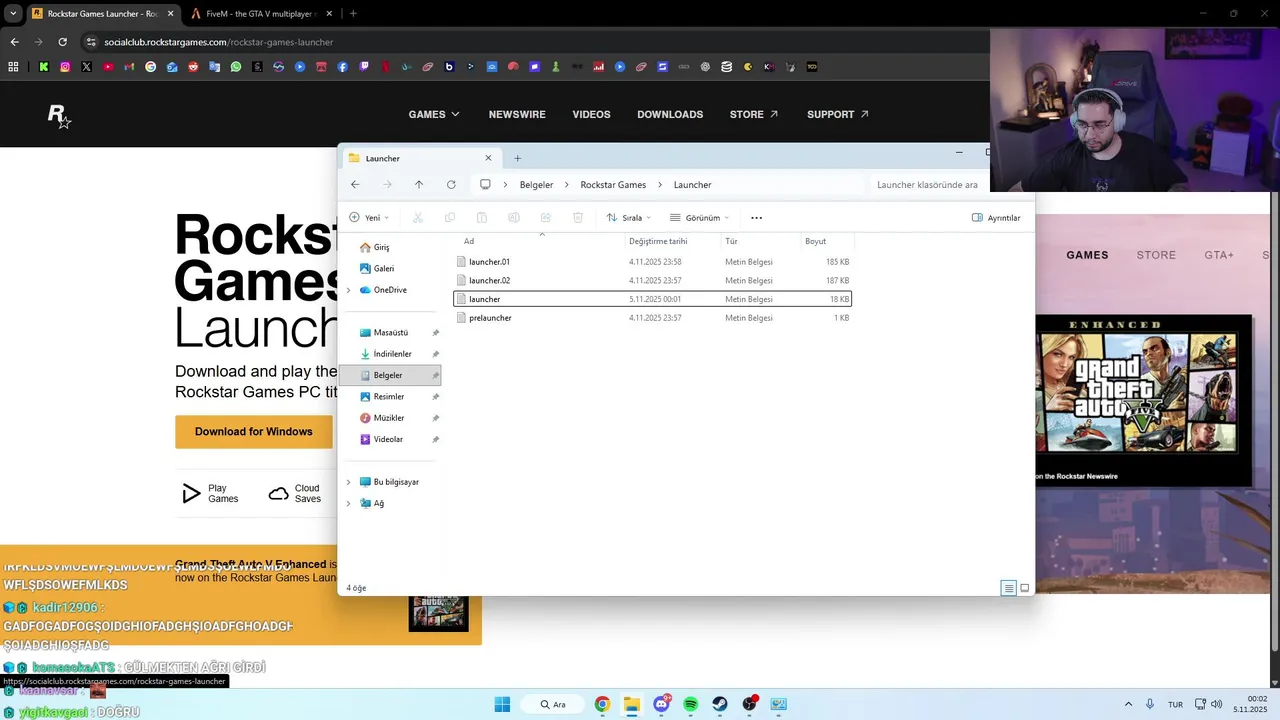
Task: Reload the Rockstar launcher page
Action: coord(62,42)
